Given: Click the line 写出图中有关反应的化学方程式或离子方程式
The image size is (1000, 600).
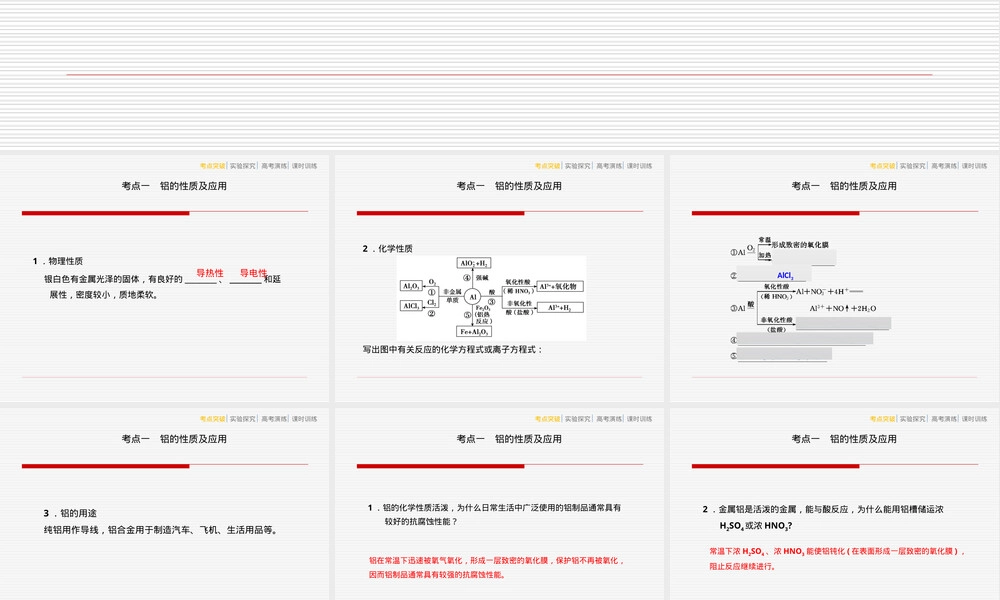Looking at the screenshot, I should (x=453, y=349).
